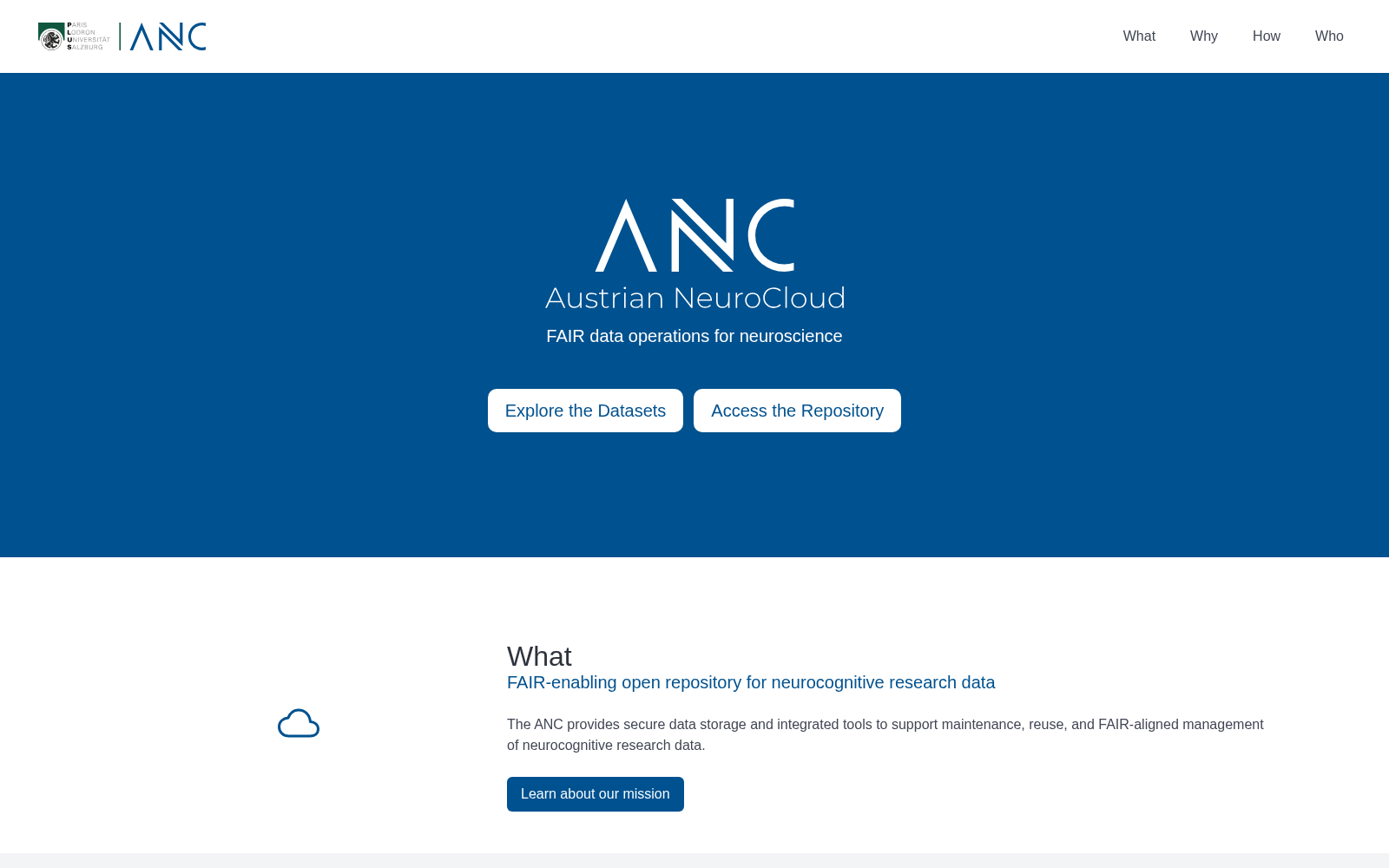Image resolution: width=1389 pixels, height=868 pixels.
Task: Click the 'FAIR-enabling open repository' subtitle
Action: click(751, 682)
